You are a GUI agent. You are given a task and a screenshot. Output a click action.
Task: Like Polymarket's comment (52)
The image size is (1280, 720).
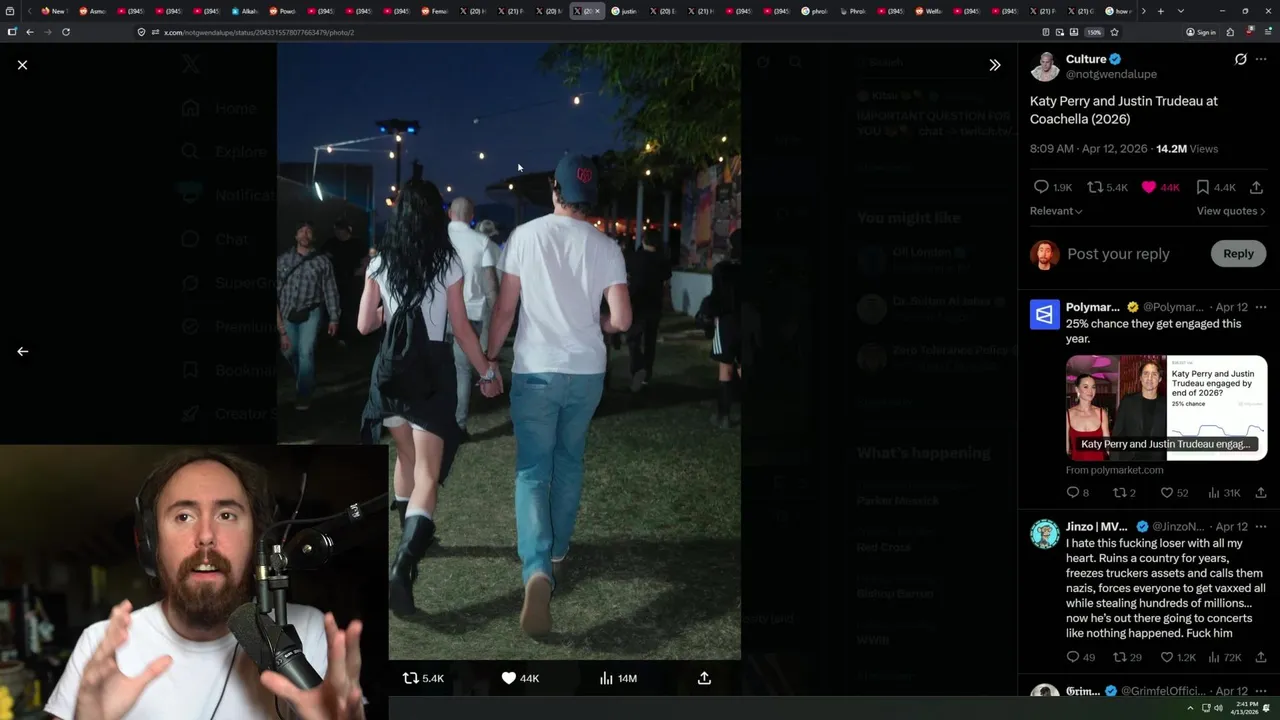(1174, 492)
